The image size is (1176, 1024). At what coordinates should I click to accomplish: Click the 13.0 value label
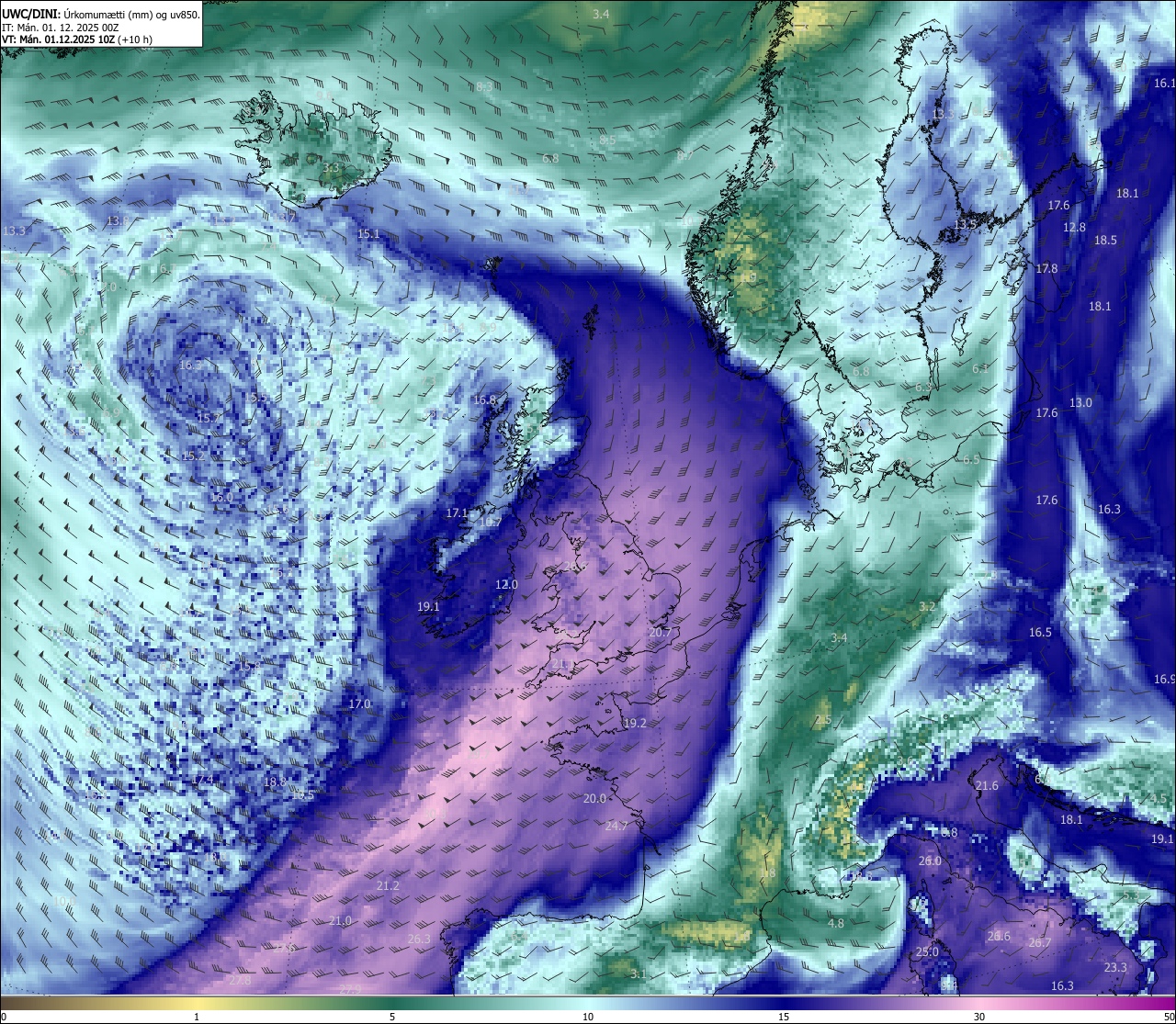[1080, 403]
